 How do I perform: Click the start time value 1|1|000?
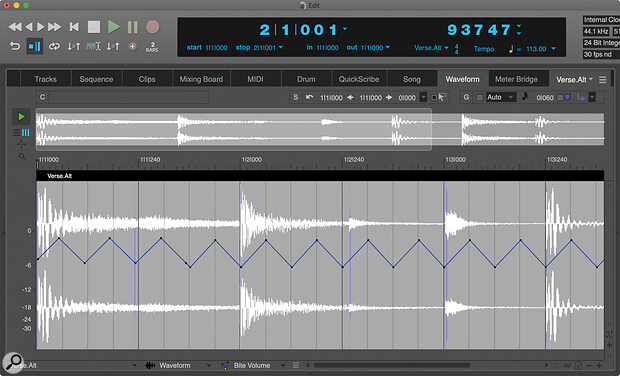tap(216, 47)
